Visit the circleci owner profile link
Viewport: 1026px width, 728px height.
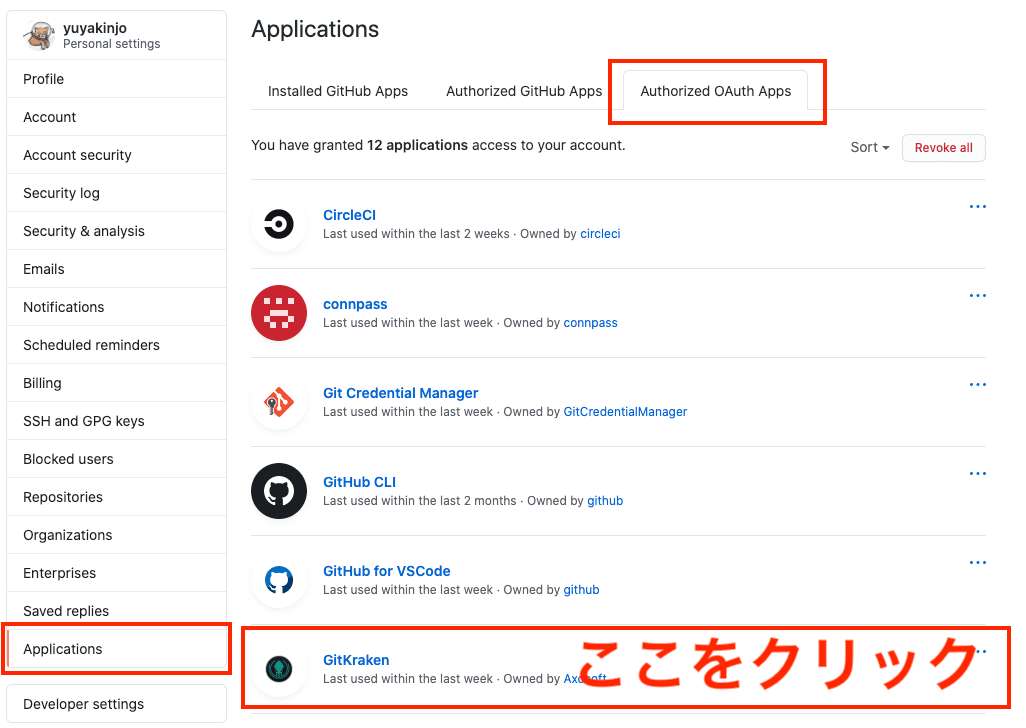tap(600, 234)
